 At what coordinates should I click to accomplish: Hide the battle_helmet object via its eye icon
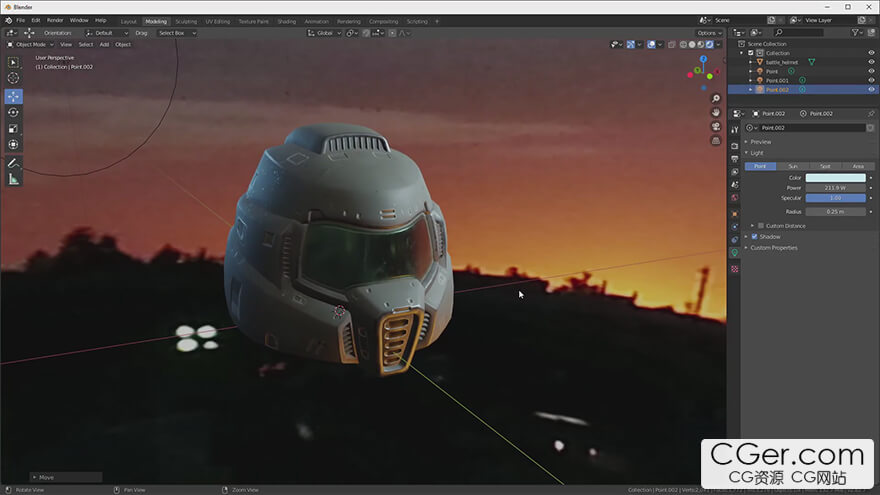point(871,62)
